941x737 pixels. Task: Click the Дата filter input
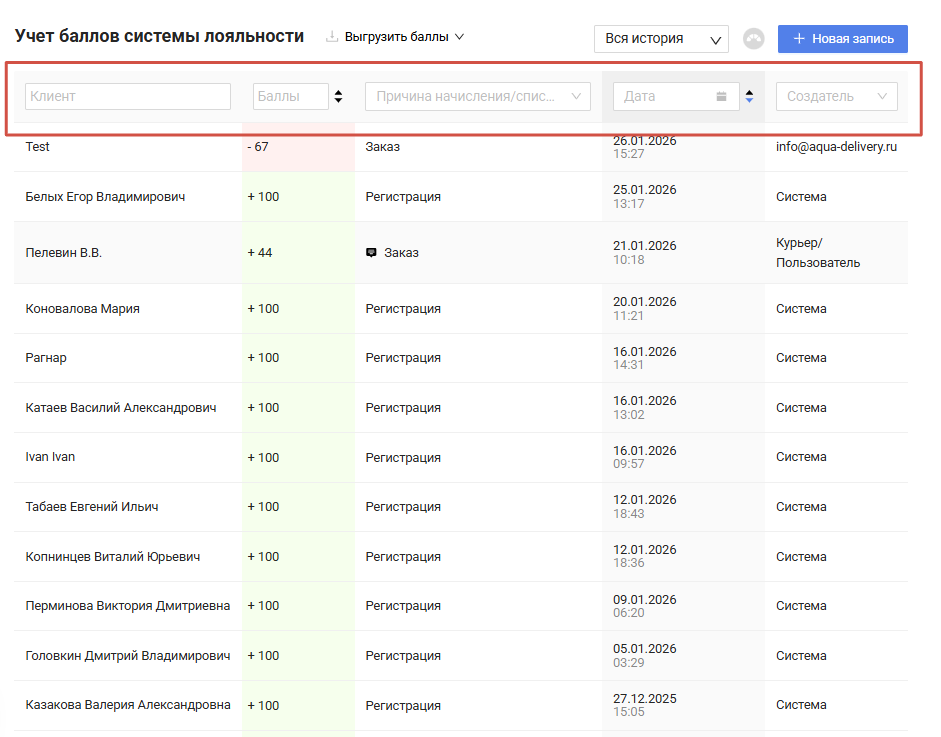[x=665, y=96]
